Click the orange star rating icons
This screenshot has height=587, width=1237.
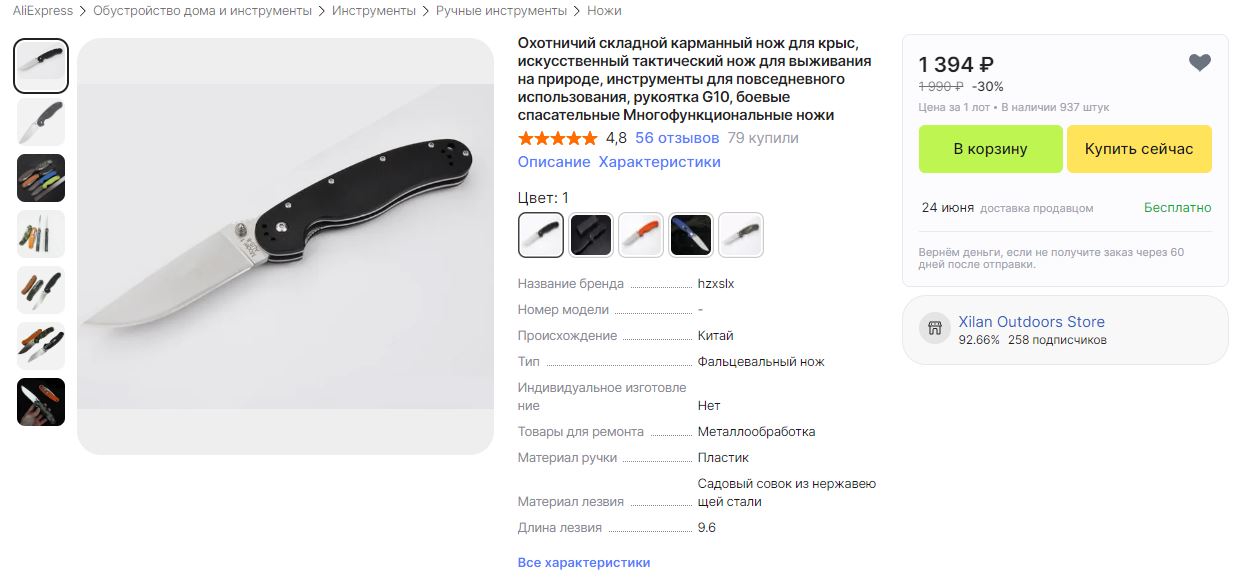tap(557, 138)
